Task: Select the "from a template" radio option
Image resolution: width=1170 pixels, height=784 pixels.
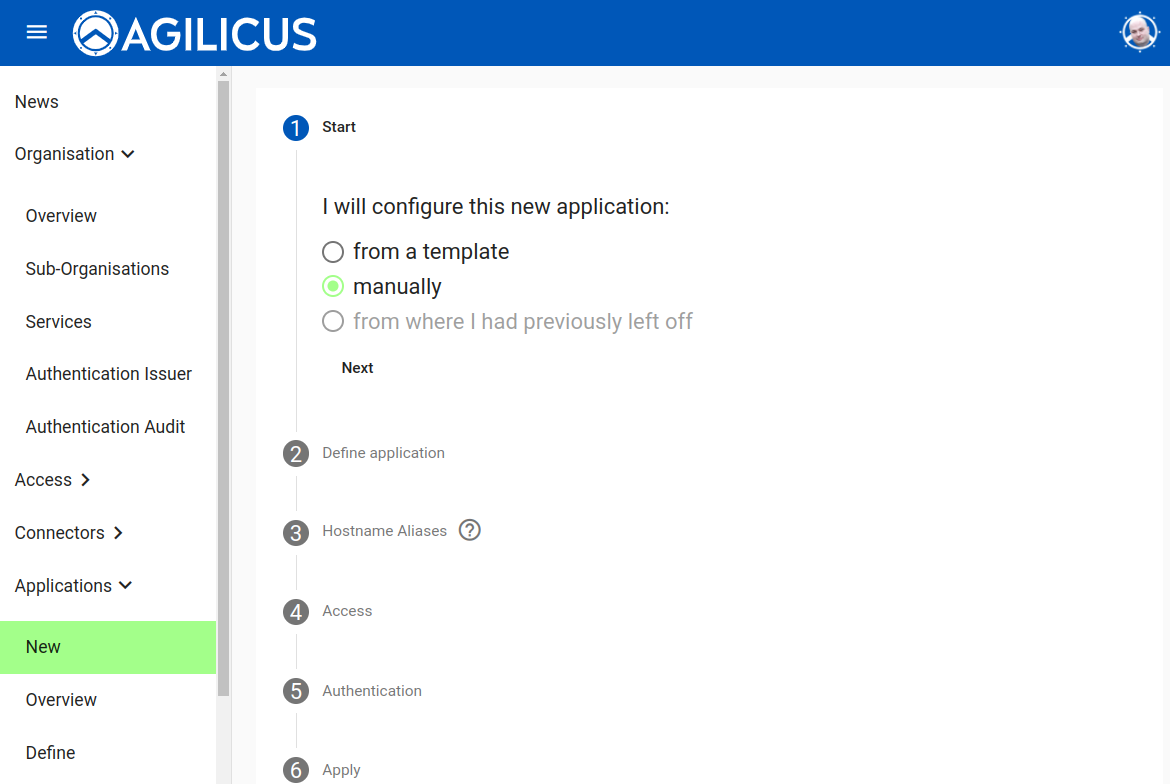Action: coord(333,252)
